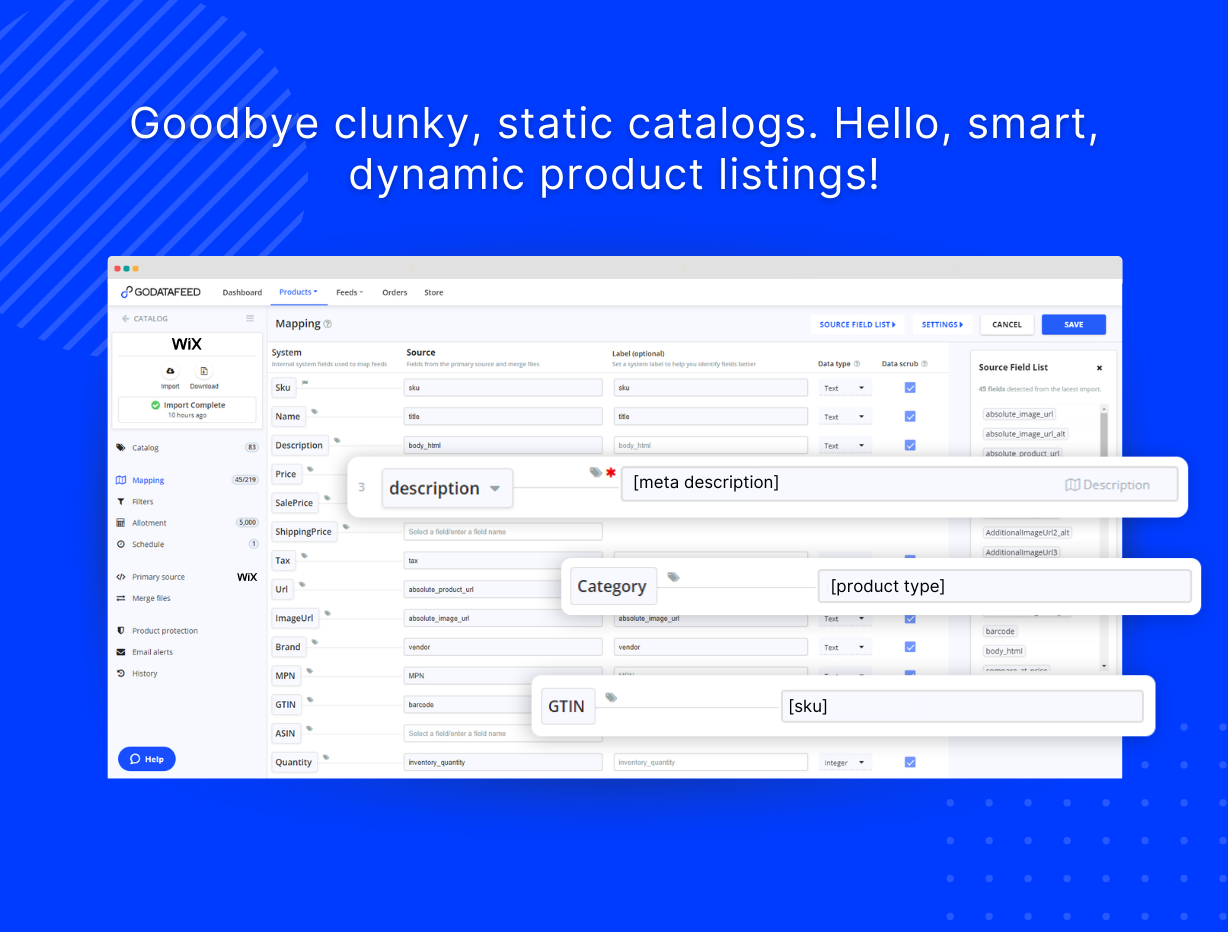Image resolution: width=1228 pixels, height=932 pixels.
Task: Open the Dashboard tab
Action: pyautogui.click(x=242, y=292)
